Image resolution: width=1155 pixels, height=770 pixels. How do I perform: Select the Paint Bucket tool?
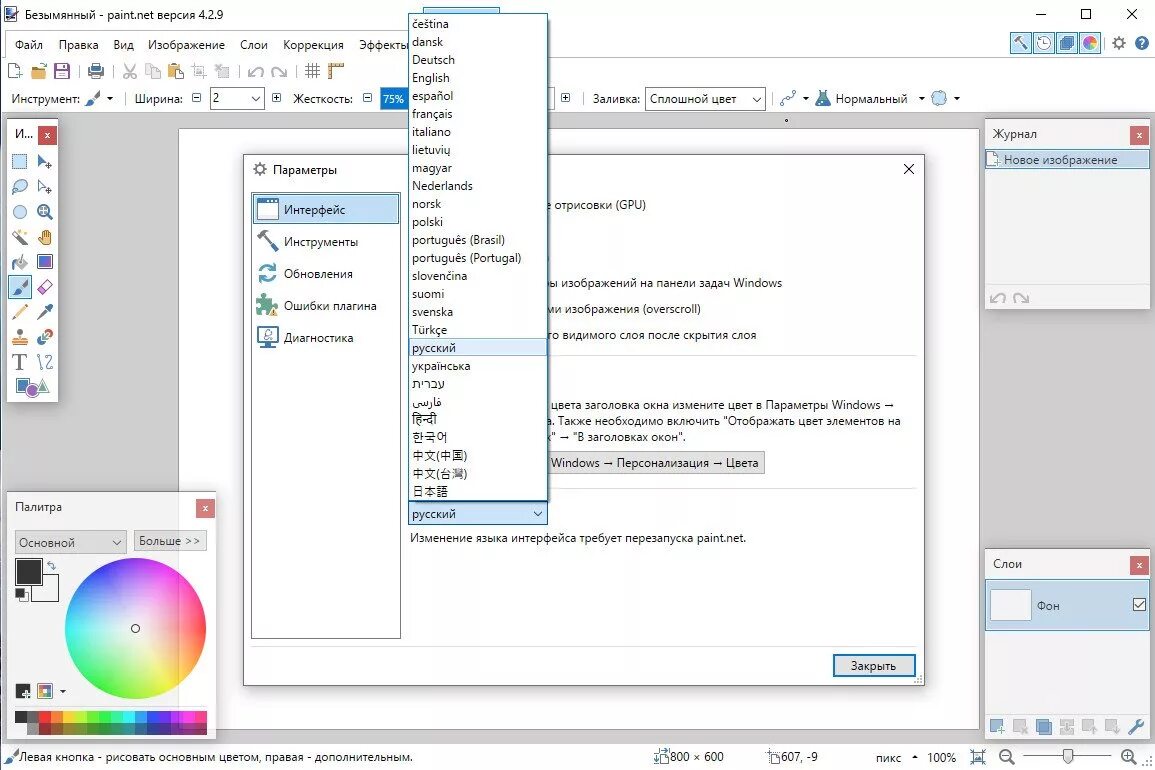click(x=20, y=262)
